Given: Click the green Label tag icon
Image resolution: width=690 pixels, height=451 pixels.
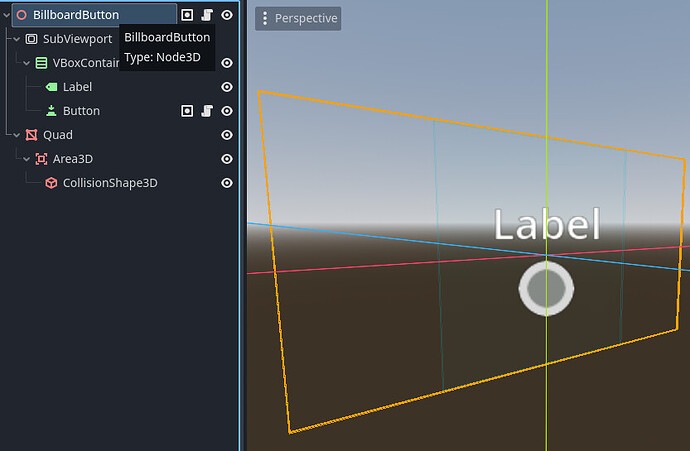Looking at the screenshot, I should click(x=51, y=87).
